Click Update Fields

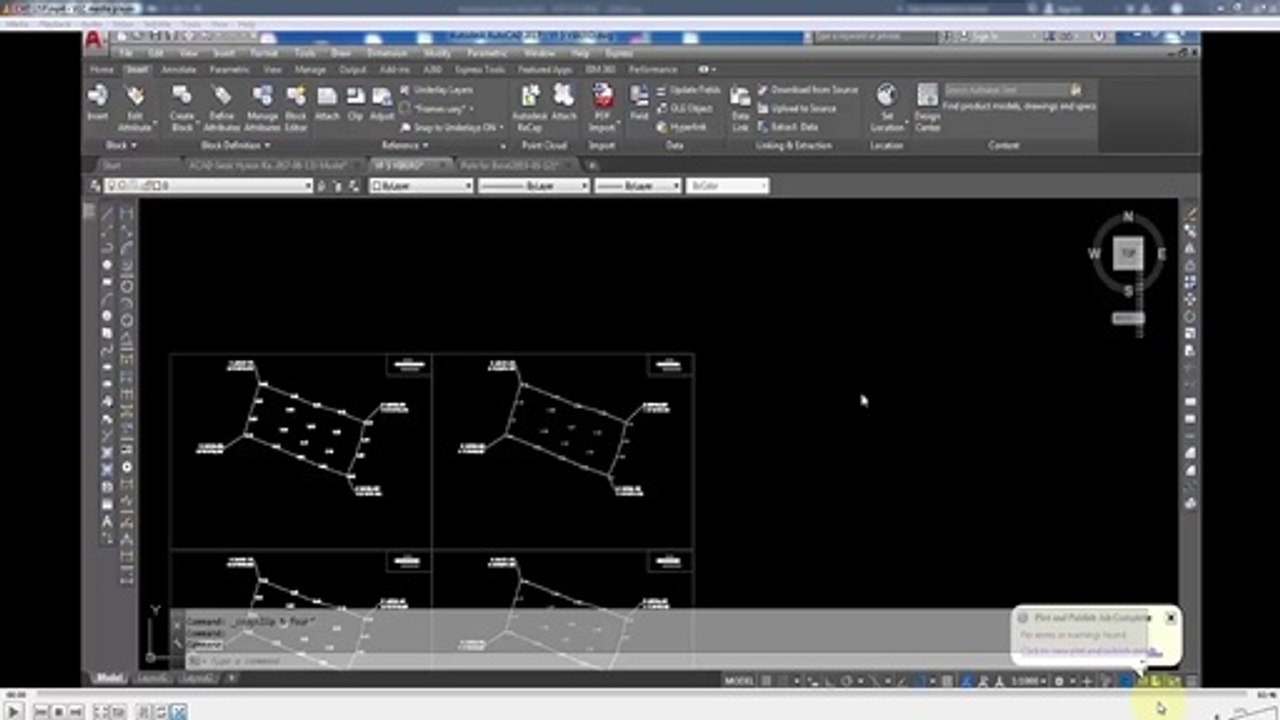688,90
